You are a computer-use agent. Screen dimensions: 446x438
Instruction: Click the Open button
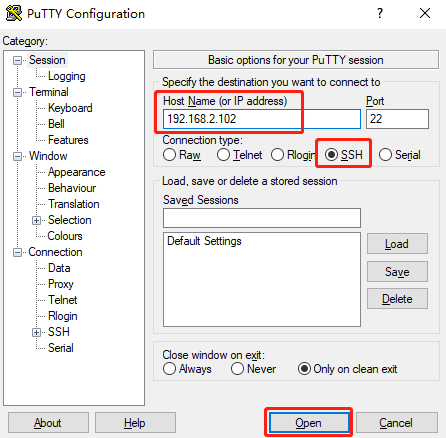[x=308, y=423]
